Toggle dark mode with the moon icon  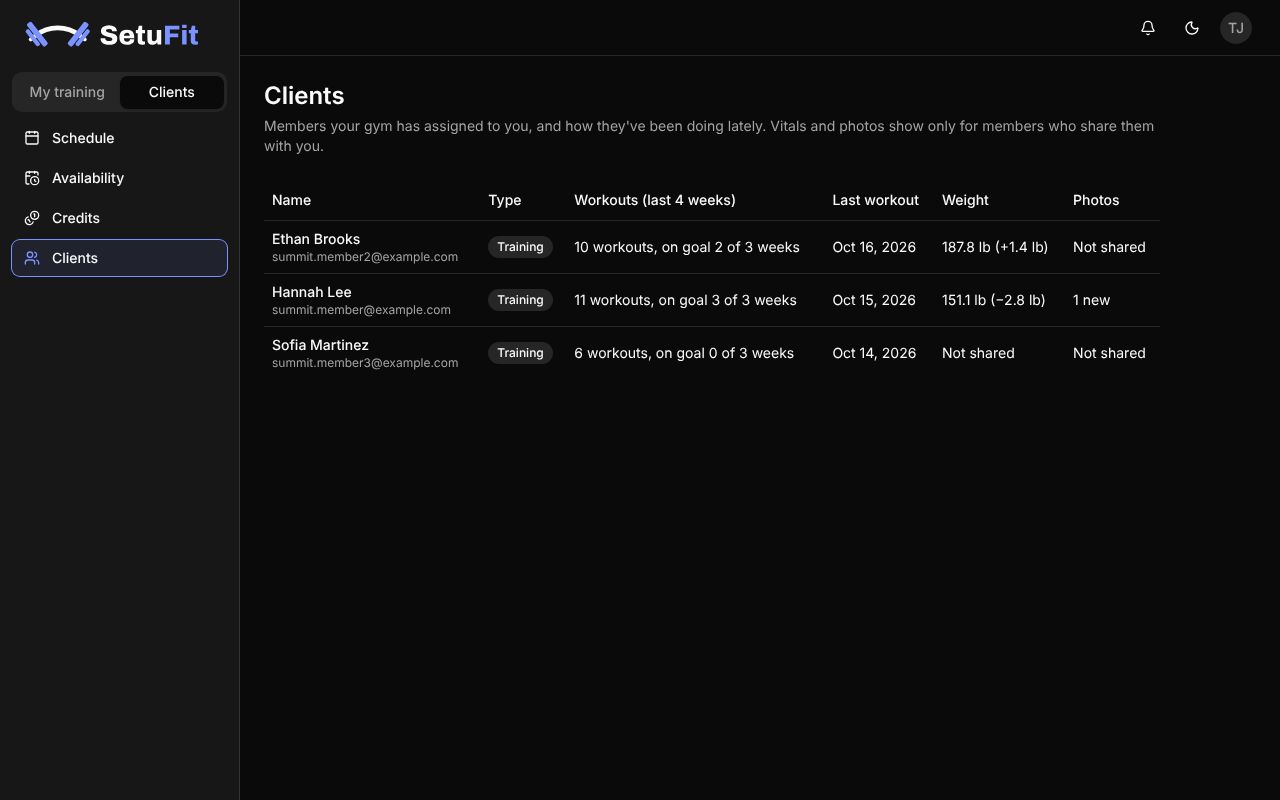coord(1192,28)
